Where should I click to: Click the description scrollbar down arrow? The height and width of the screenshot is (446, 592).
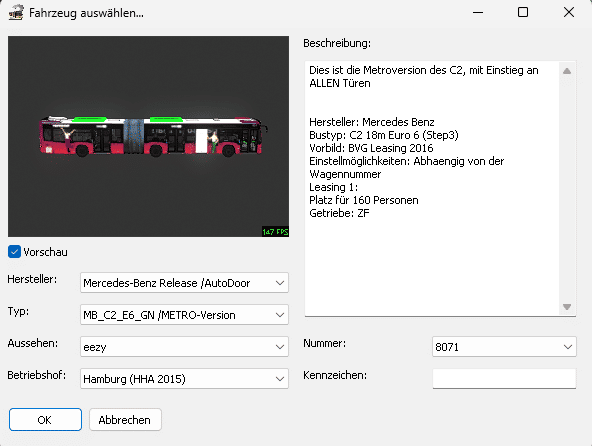coord(567,307)
